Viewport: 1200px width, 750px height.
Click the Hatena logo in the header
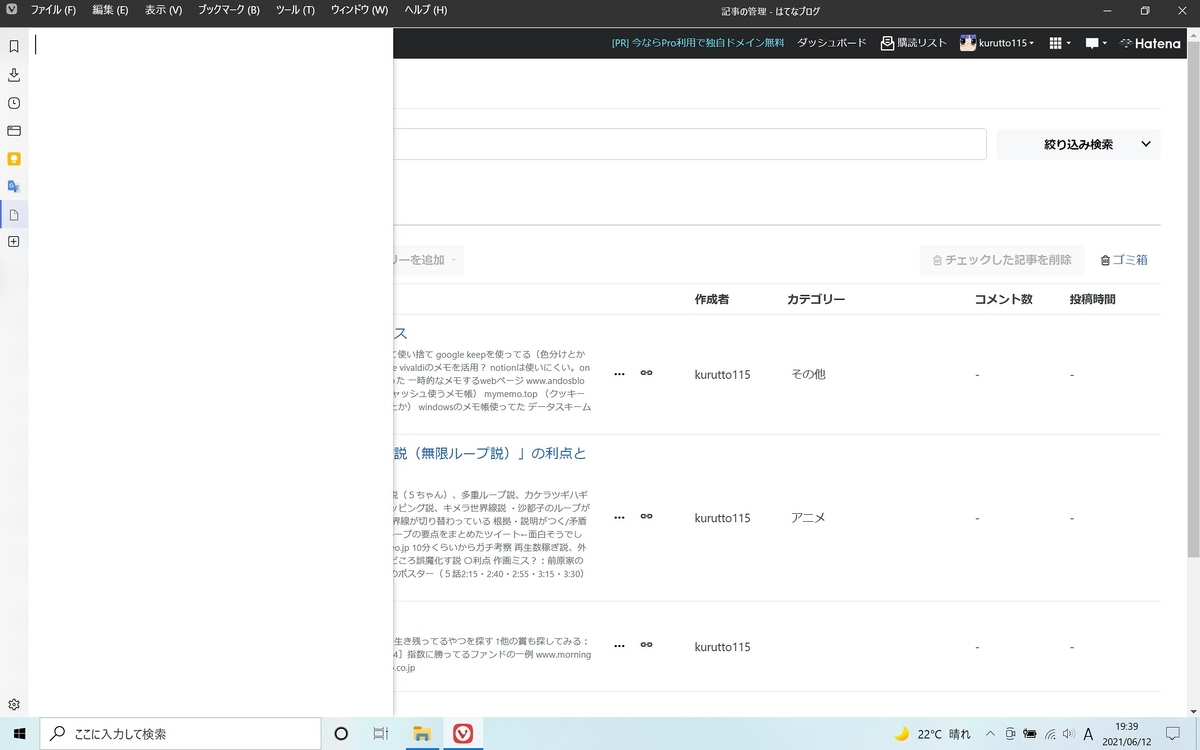coord(1148,43)
